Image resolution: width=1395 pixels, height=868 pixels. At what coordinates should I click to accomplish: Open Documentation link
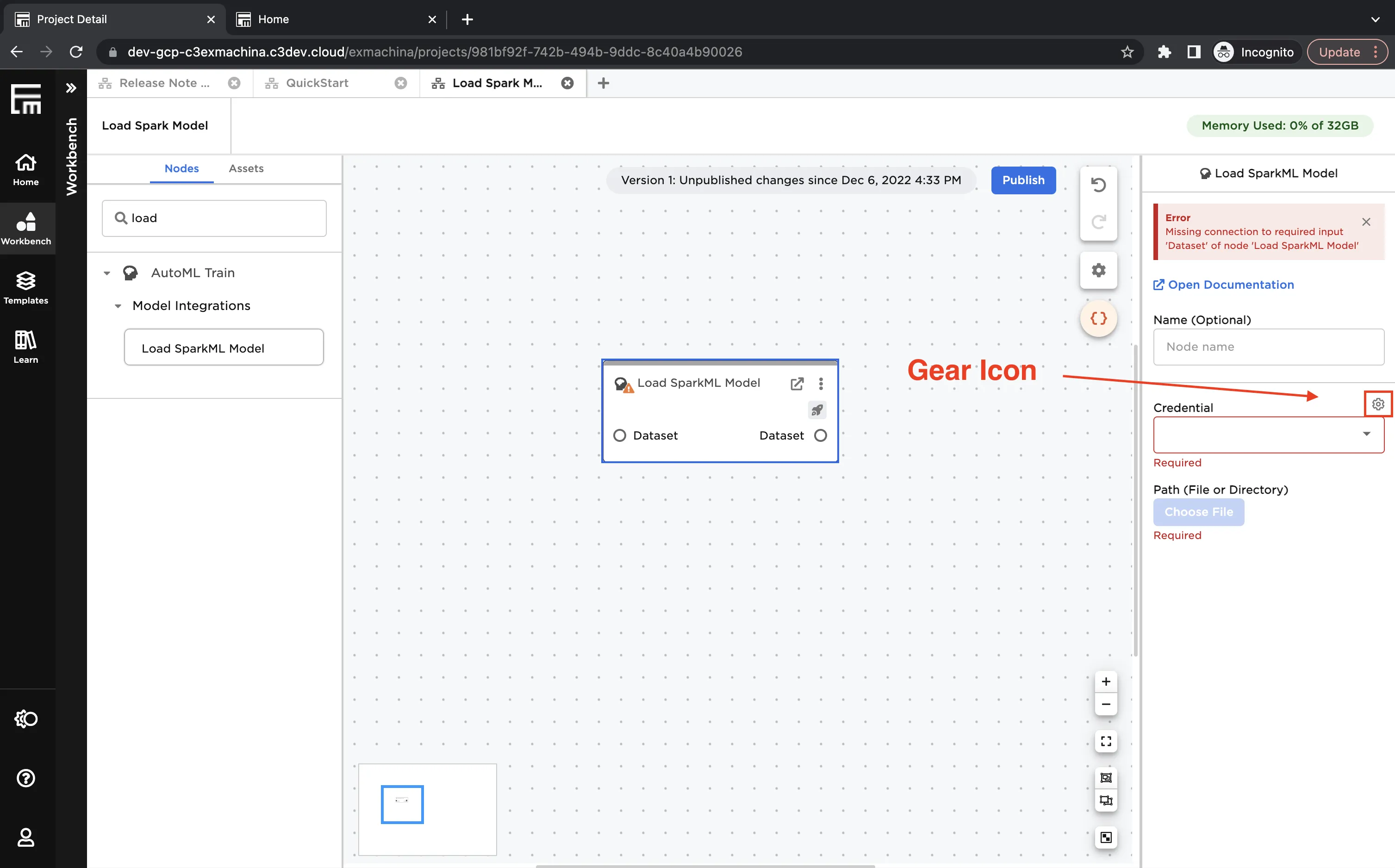pyautogui.click(x=1224, y=285)
